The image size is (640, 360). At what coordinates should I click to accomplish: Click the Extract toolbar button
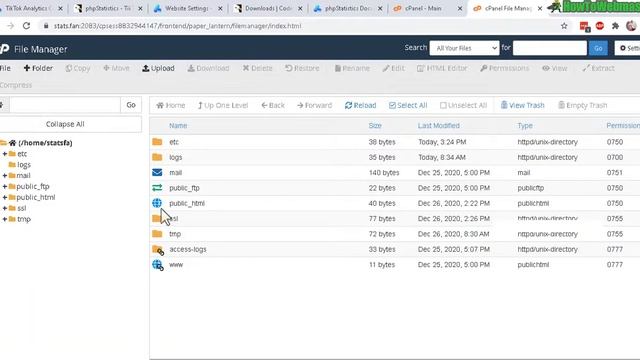[x=598, y=68]
